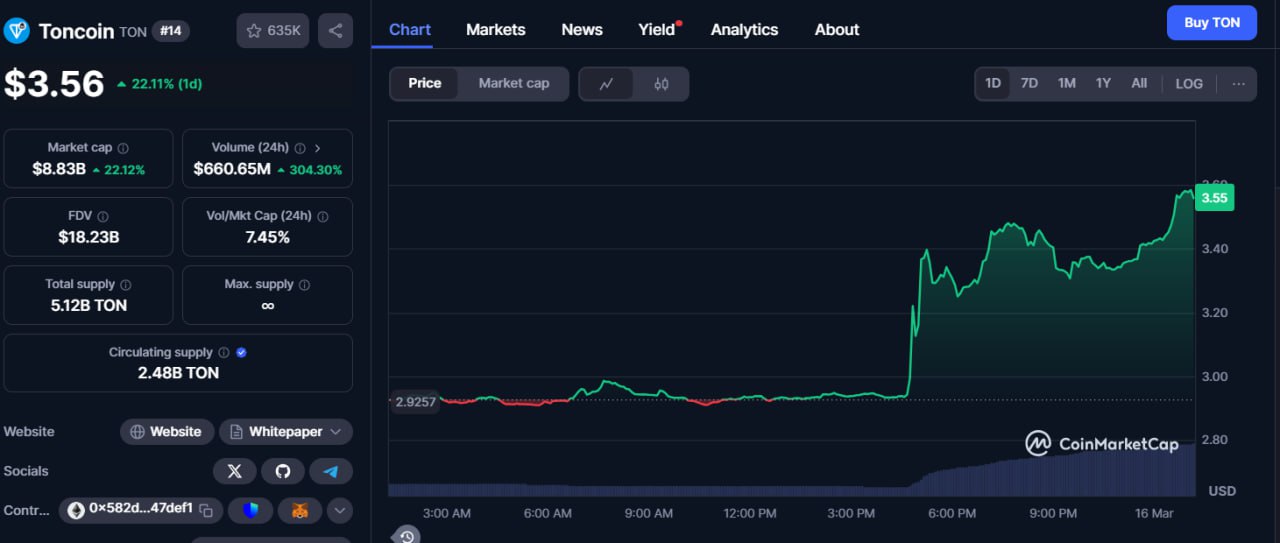Click the 2.9257 opening price label
Screen dimensions: 1280x543
point(415,401)
